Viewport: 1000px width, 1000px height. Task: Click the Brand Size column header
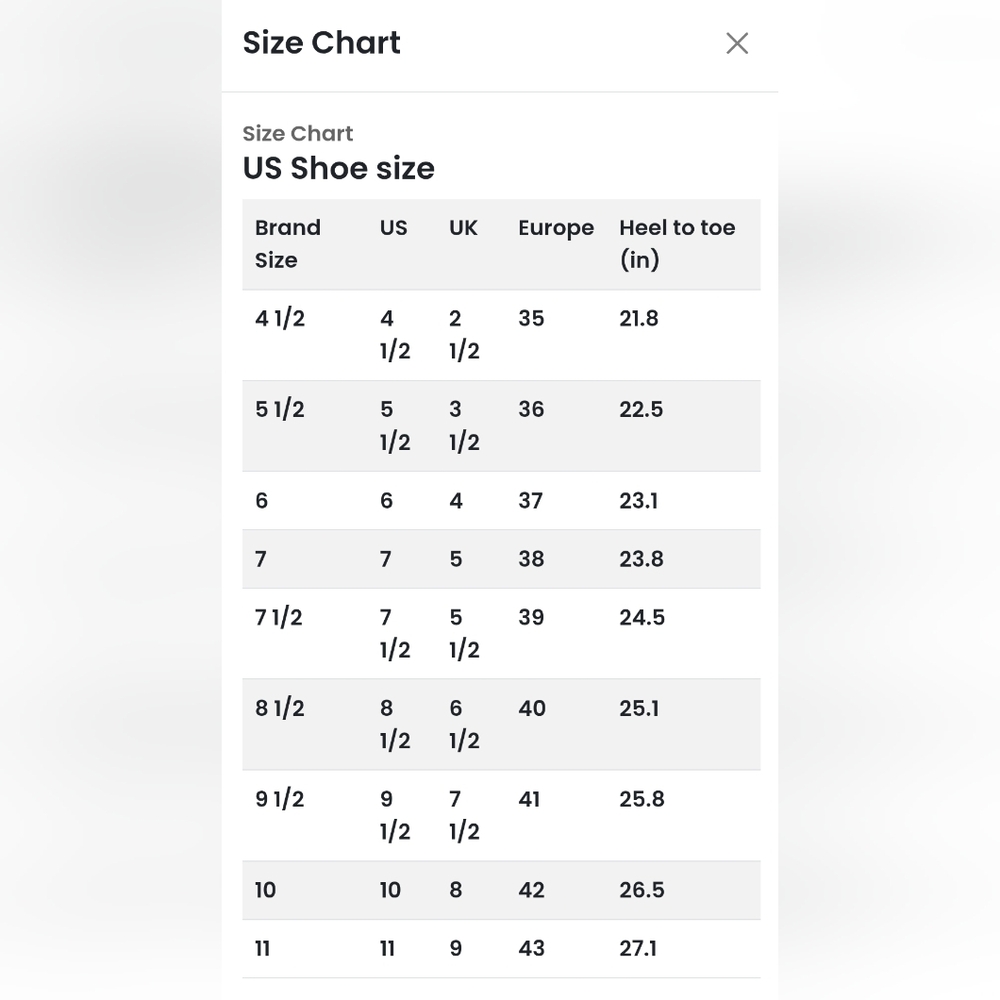(x=288, y=244)
